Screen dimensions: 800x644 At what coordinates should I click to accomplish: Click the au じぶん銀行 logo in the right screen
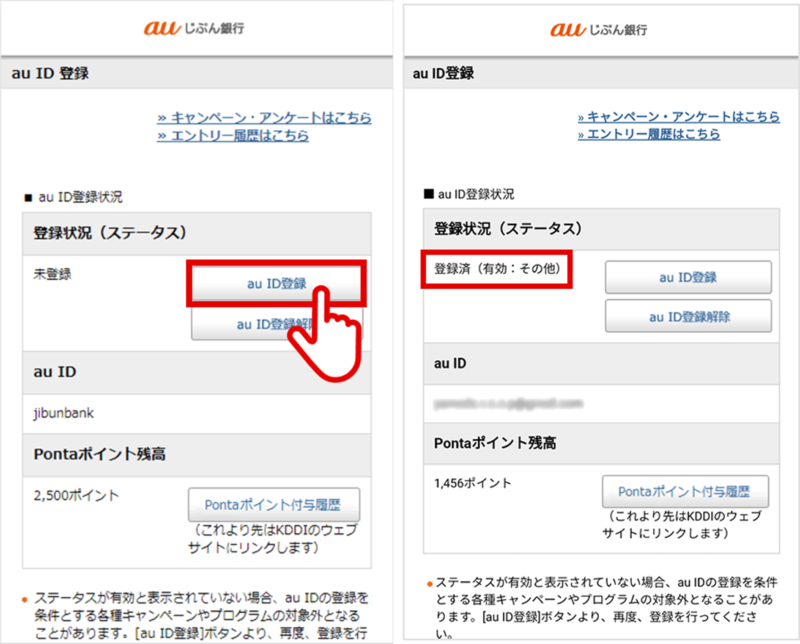598,29
